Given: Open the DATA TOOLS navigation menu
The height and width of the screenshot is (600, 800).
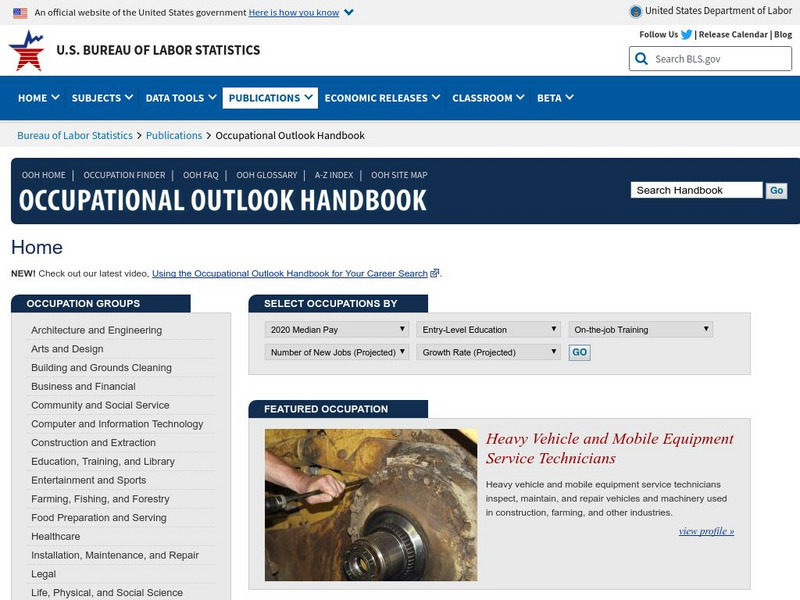Looking at the screenshot, I should click(181, 97).
